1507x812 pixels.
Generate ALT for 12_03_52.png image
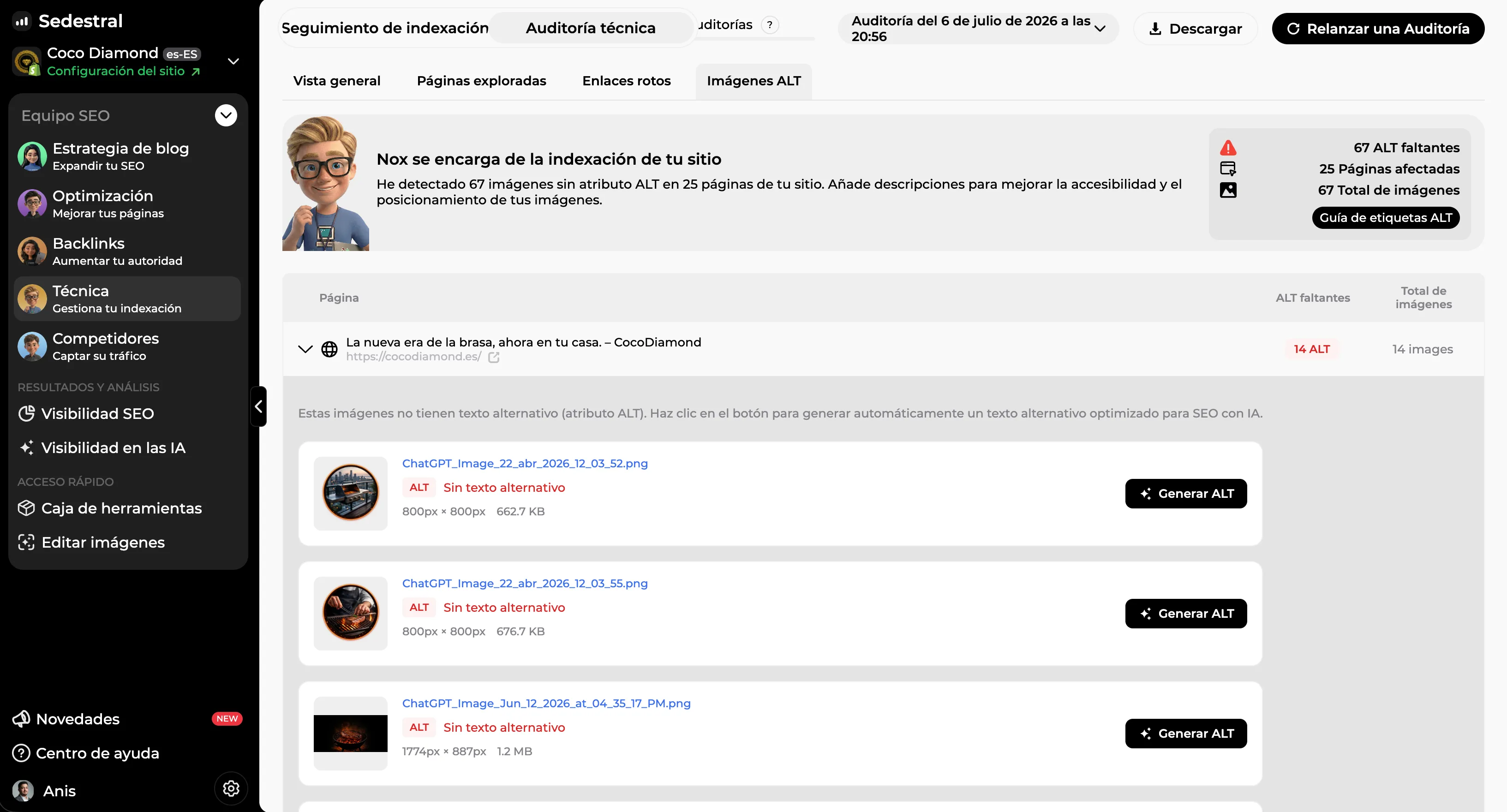pyautogui.click(x=1186, y=494)
